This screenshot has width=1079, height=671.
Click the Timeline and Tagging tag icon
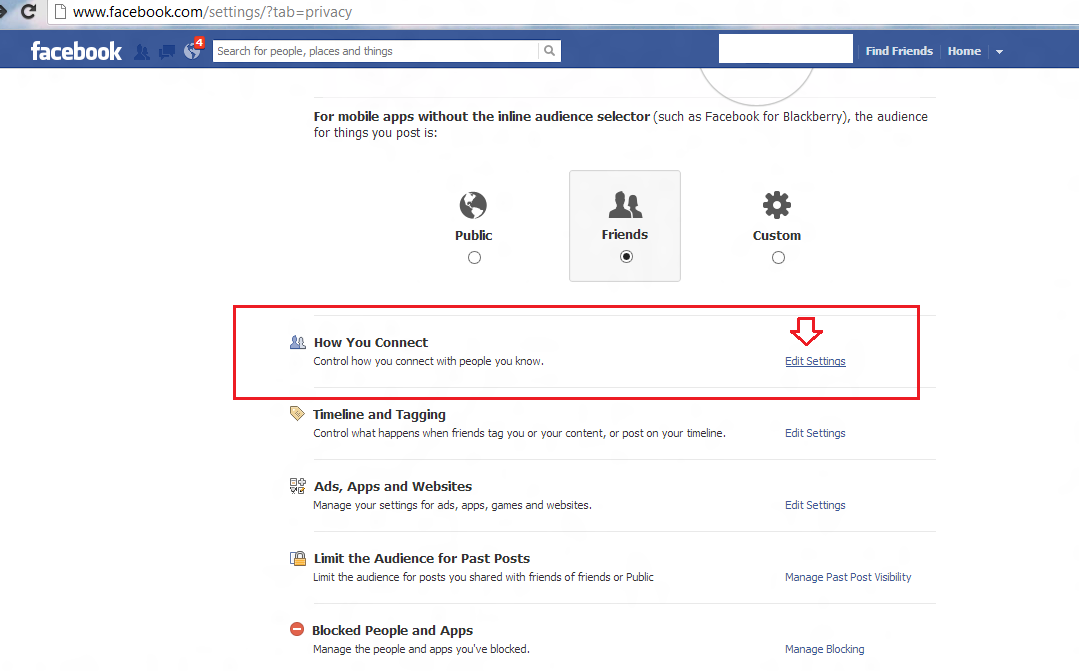[x=297, y=414]
